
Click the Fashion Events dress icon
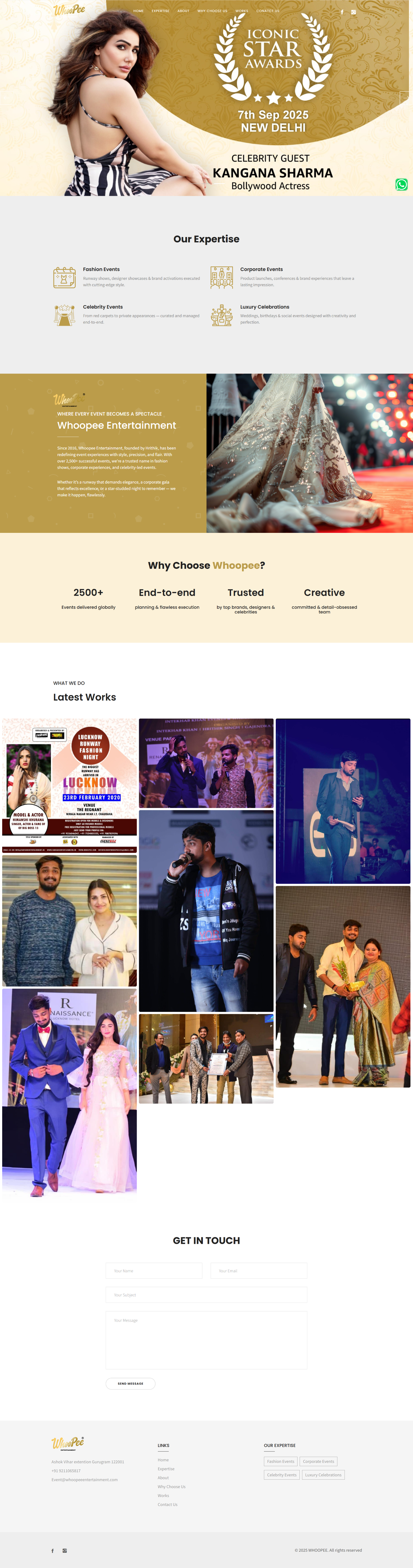coord(64,278)
